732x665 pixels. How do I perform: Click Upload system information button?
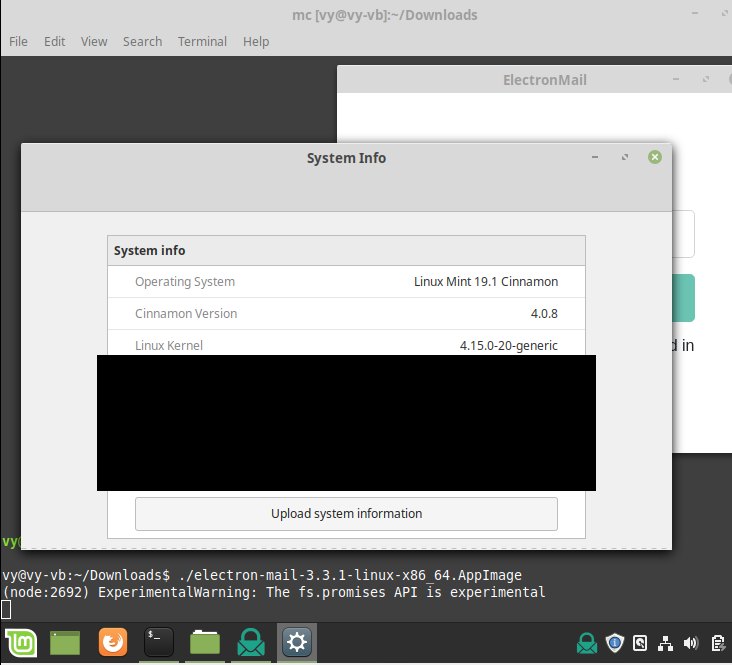[346, 514]
